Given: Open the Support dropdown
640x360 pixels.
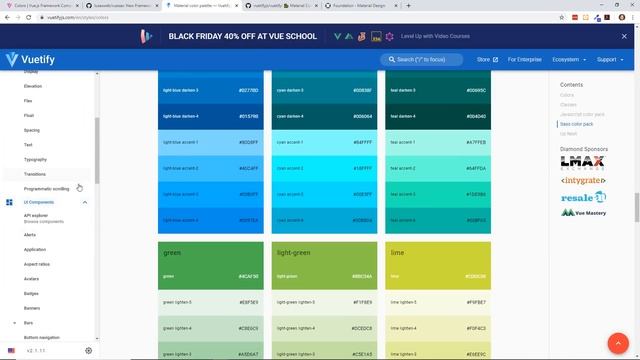Looking at the screenshot, I should click(610, 60).
